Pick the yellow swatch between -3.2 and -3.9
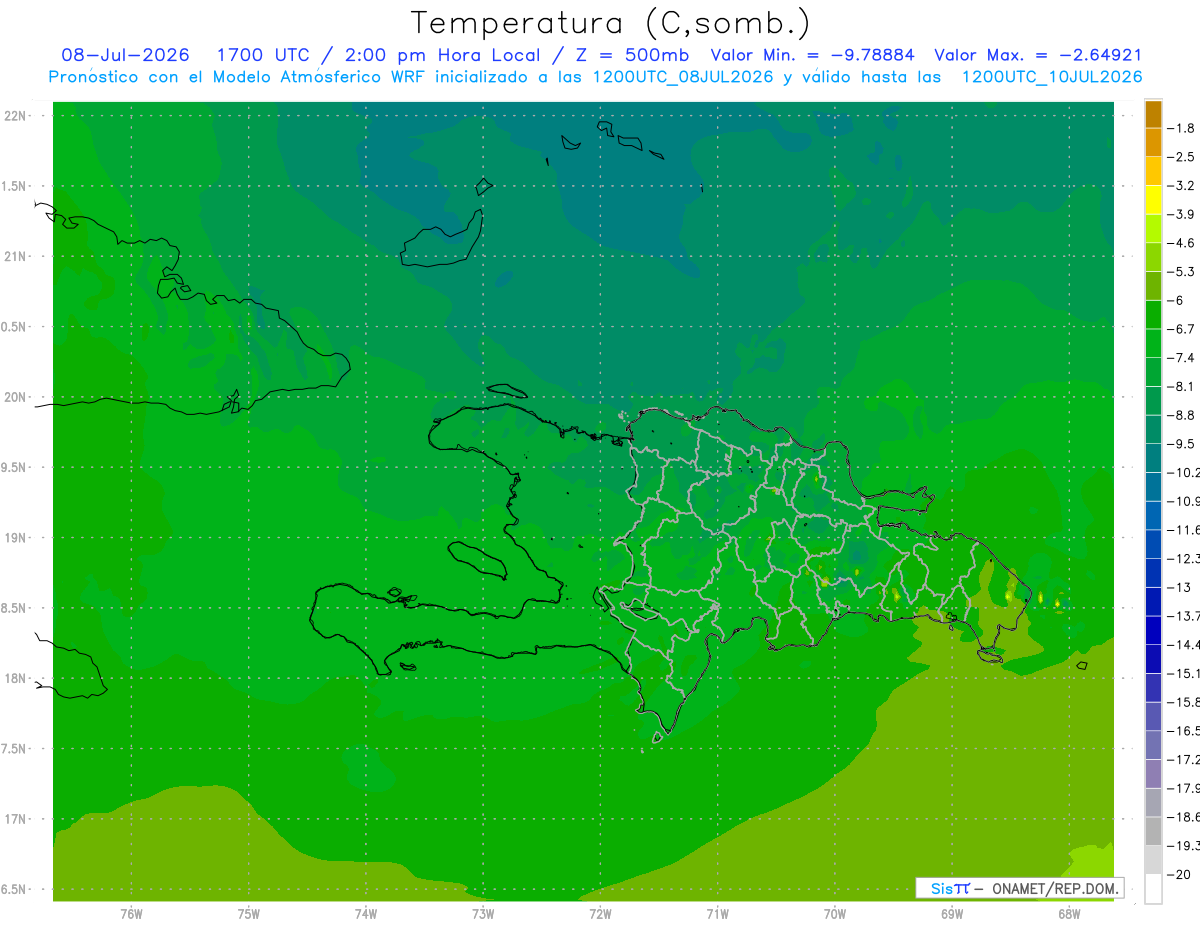The width and height of the screenshot is (1200, 927). [1153, 200]
